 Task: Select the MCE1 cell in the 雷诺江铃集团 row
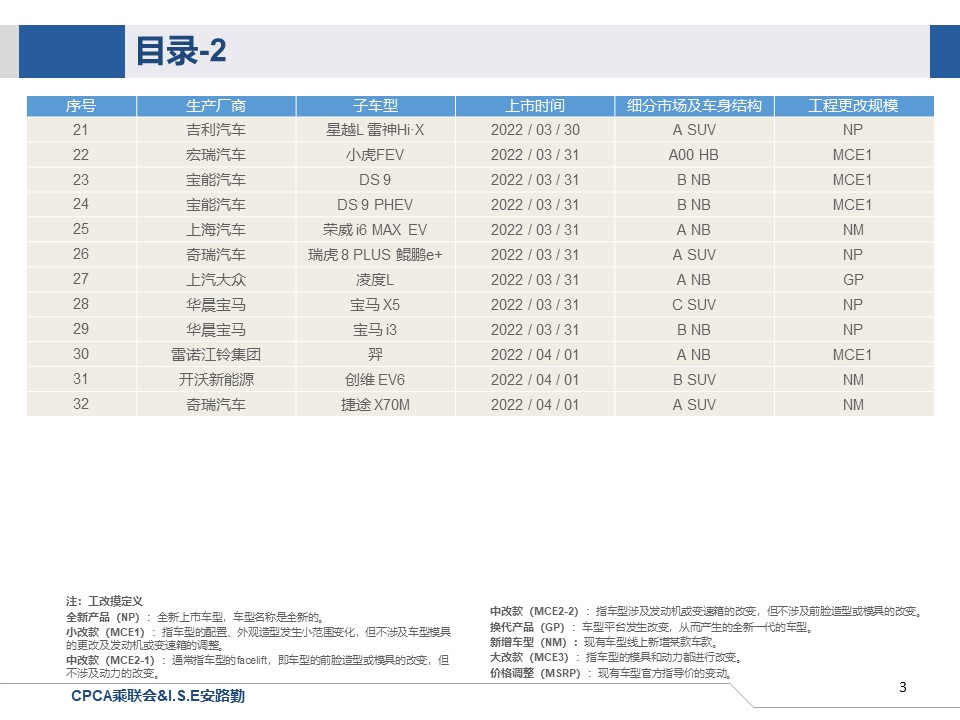[854, 354]
